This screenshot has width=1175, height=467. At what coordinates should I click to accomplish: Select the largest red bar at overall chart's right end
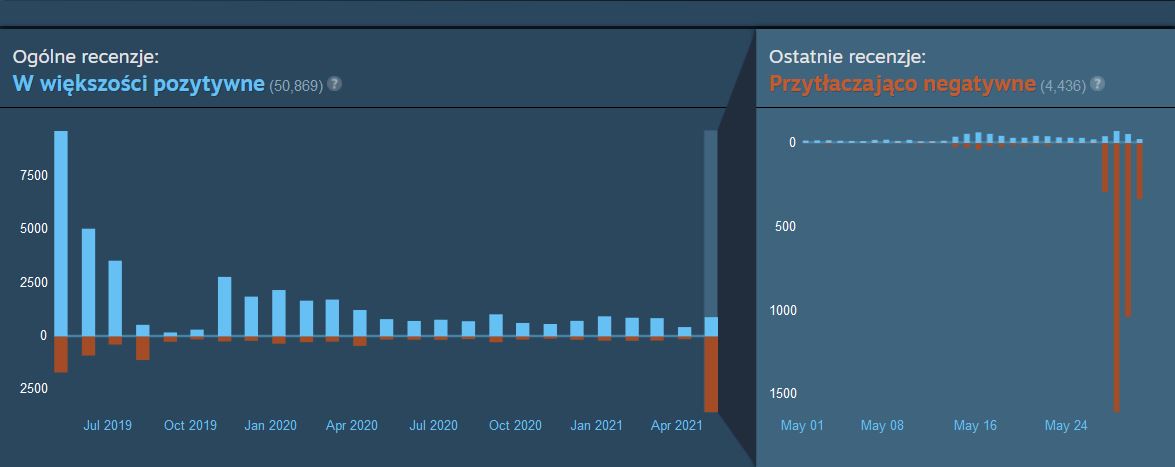click(711, 374)
